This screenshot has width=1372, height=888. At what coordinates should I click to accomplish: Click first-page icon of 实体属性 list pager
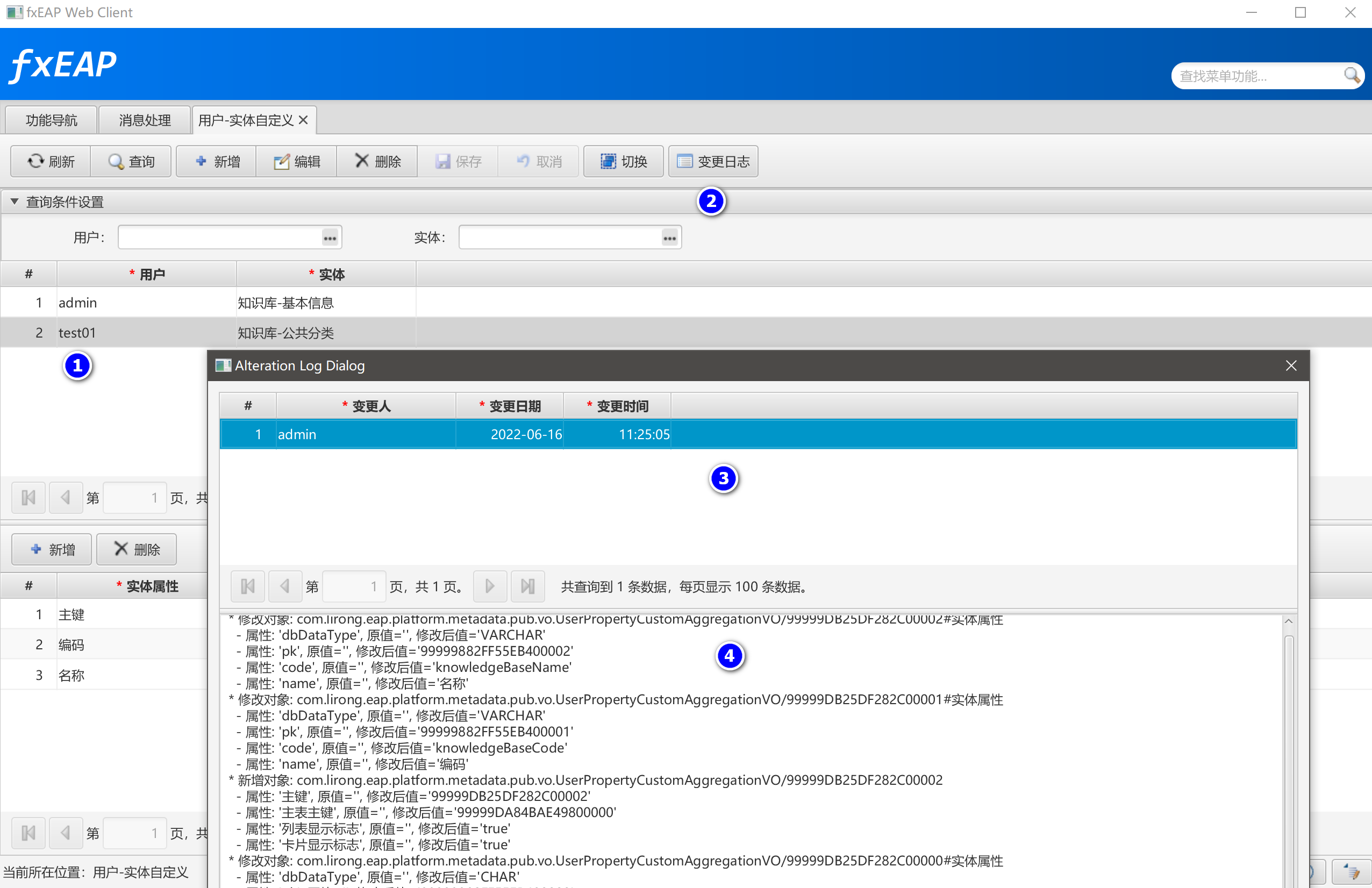[28, 833]
